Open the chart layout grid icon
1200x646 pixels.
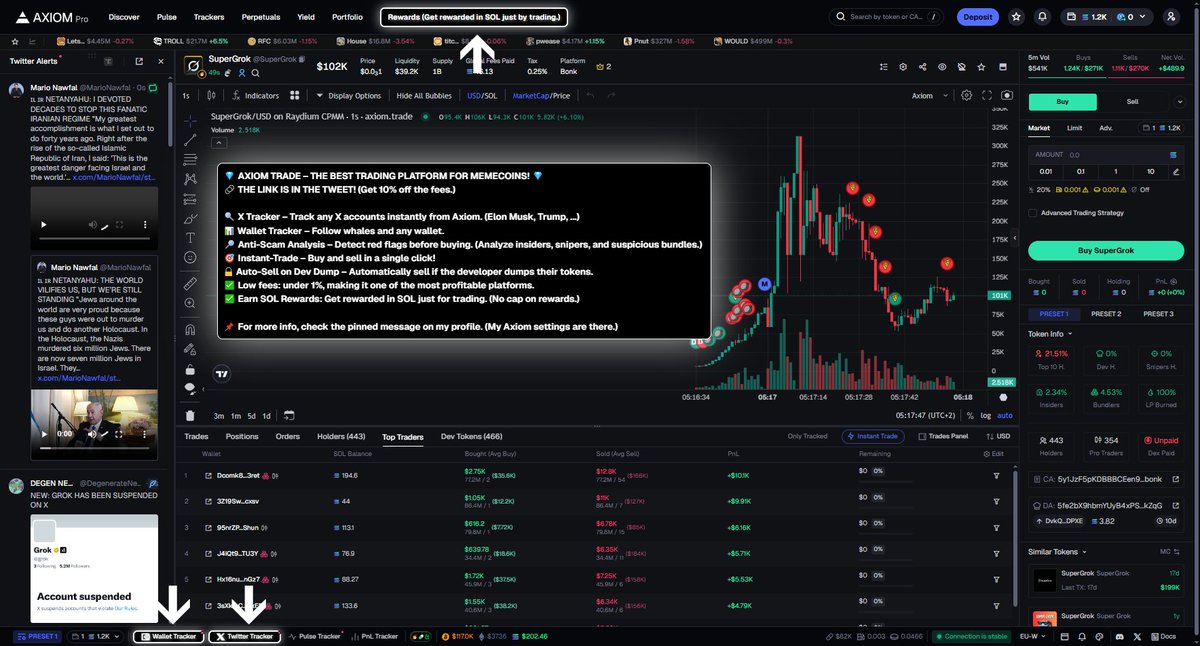[295, 96]
